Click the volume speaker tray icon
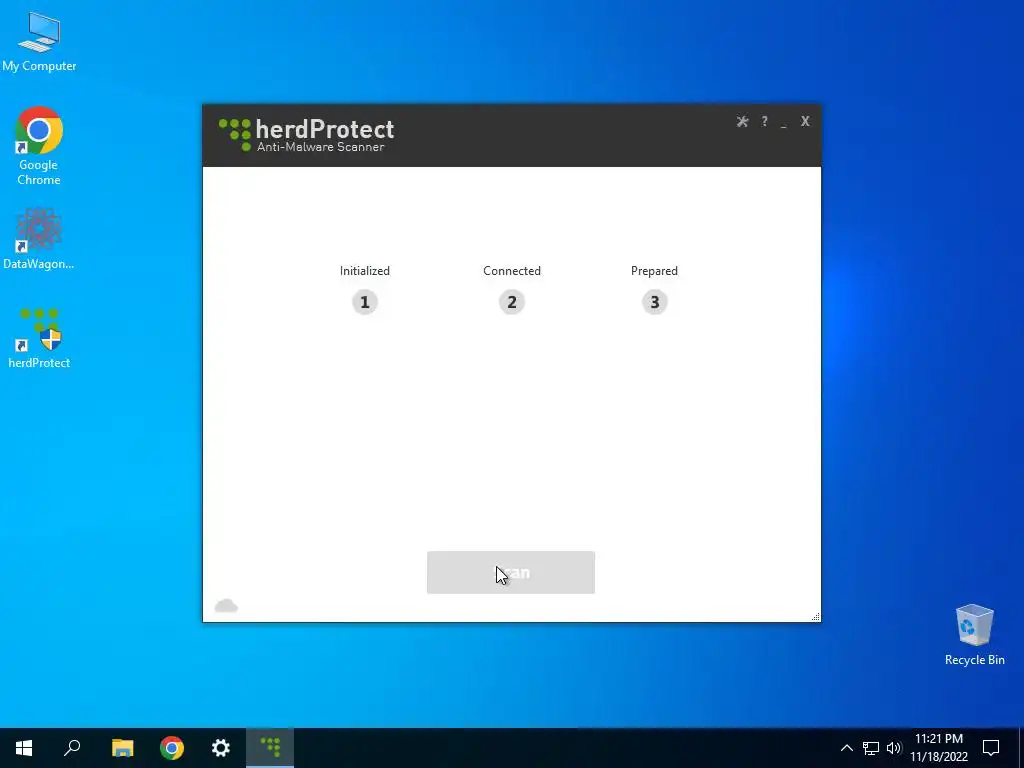 [894, 748]
